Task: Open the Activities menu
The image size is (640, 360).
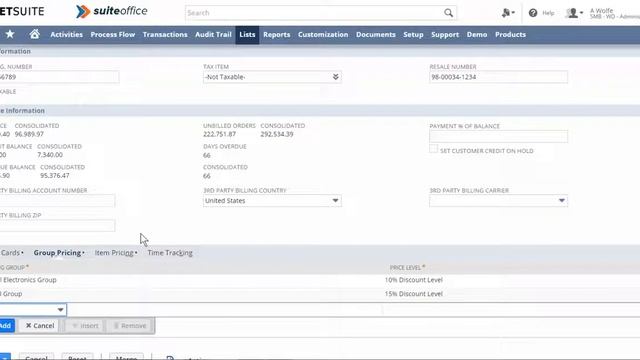Action: pyautogui.click(x=67, y=35)
